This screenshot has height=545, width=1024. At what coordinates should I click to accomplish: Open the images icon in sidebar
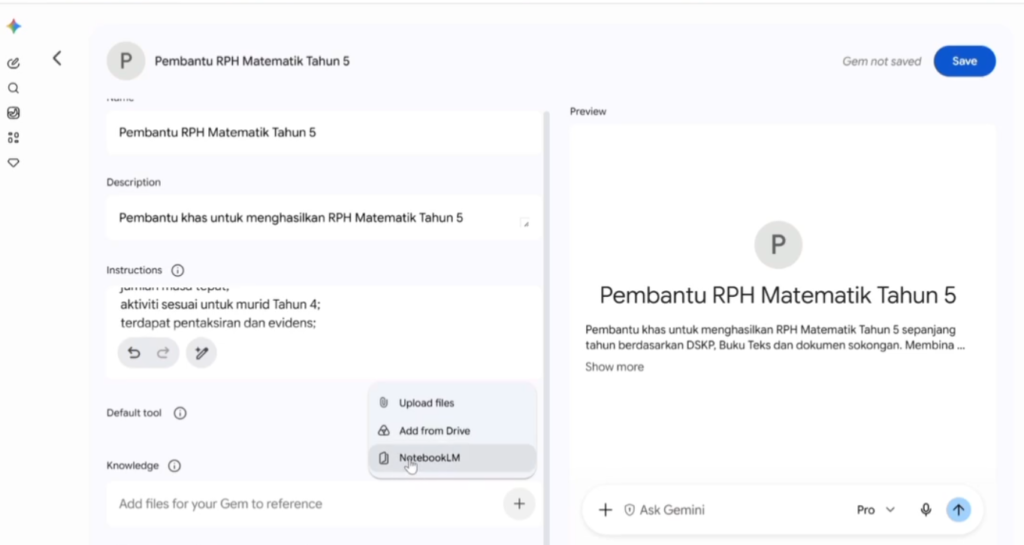pos(13,113)
